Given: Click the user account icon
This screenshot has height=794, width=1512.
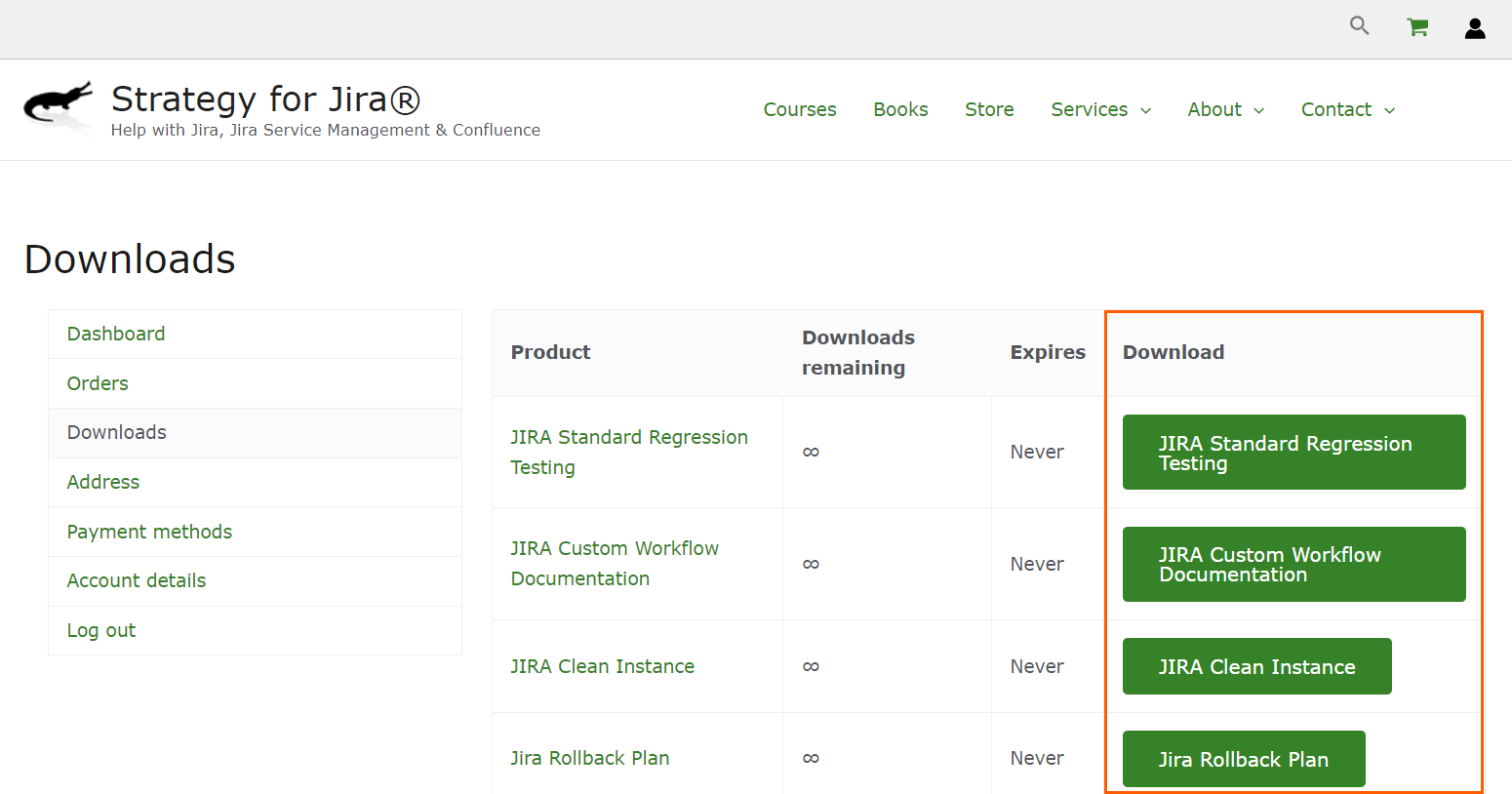Looking at the screenshot, I should pos(1475,28).
